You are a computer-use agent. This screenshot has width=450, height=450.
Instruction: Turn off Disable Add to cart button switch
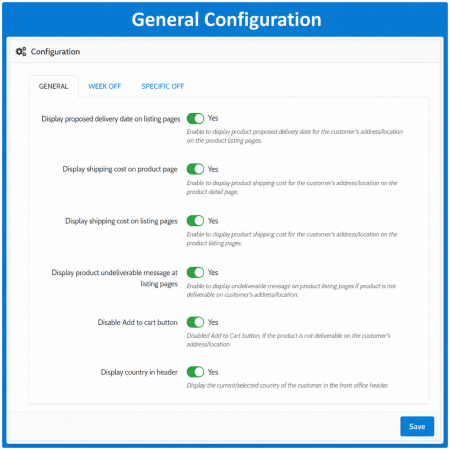pyautogui.click(x=195, y=322)
